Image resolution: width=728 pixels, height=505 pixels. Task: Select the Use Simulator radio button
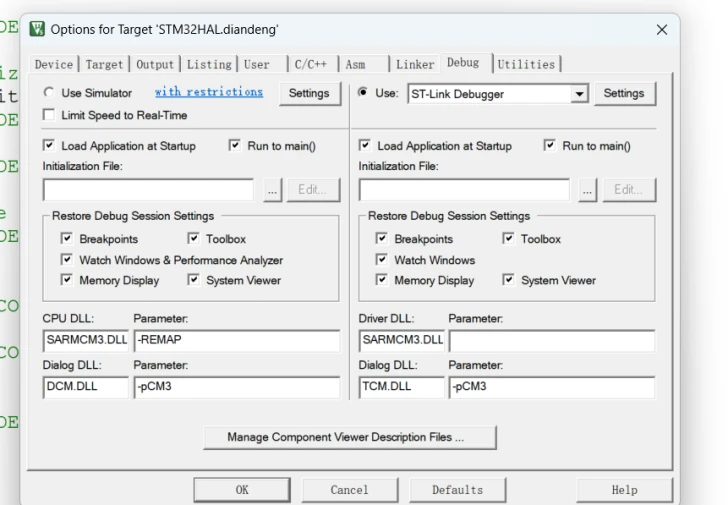click(49, 92)
